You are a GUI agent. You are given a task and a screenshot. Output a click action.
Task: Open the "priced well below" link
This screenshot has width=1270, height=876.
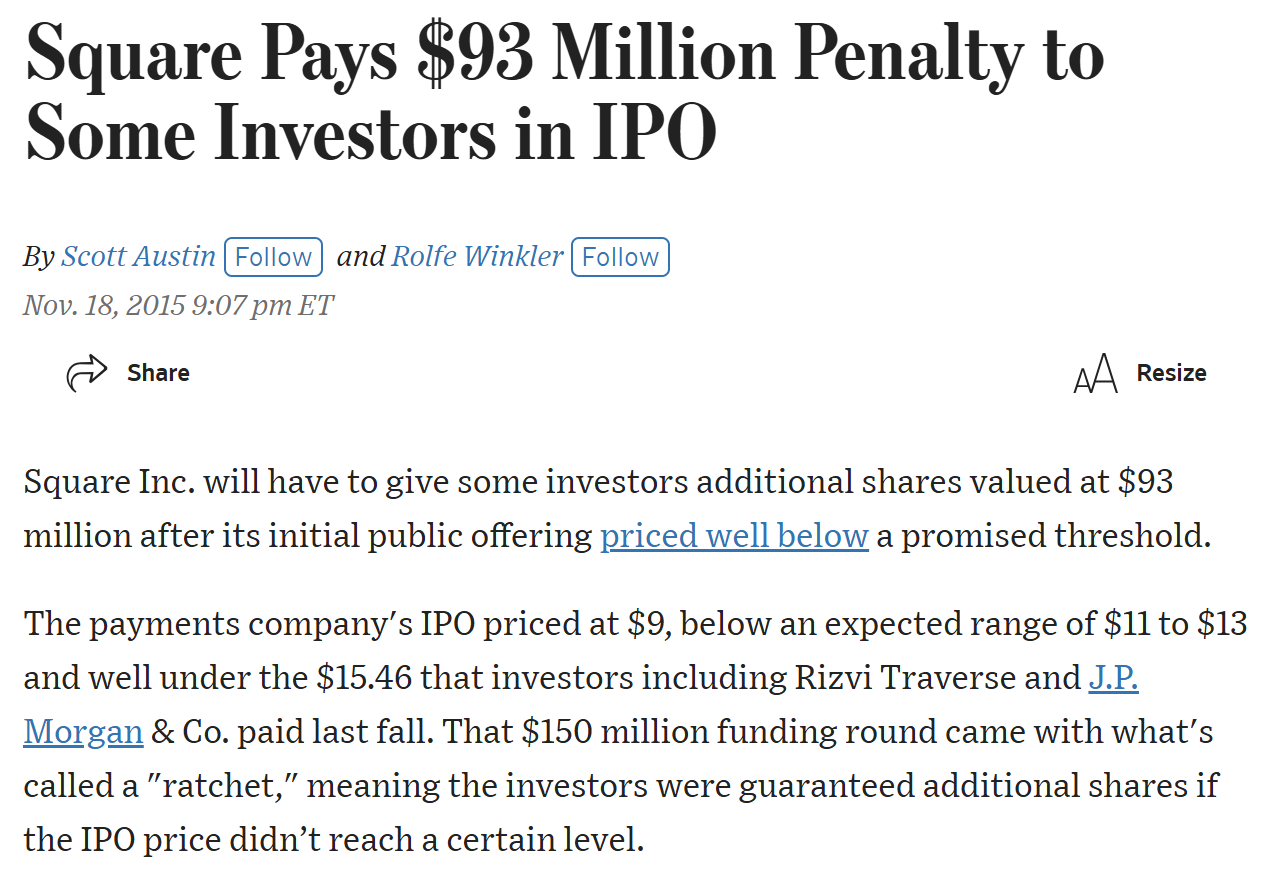[x=734, y=536]
